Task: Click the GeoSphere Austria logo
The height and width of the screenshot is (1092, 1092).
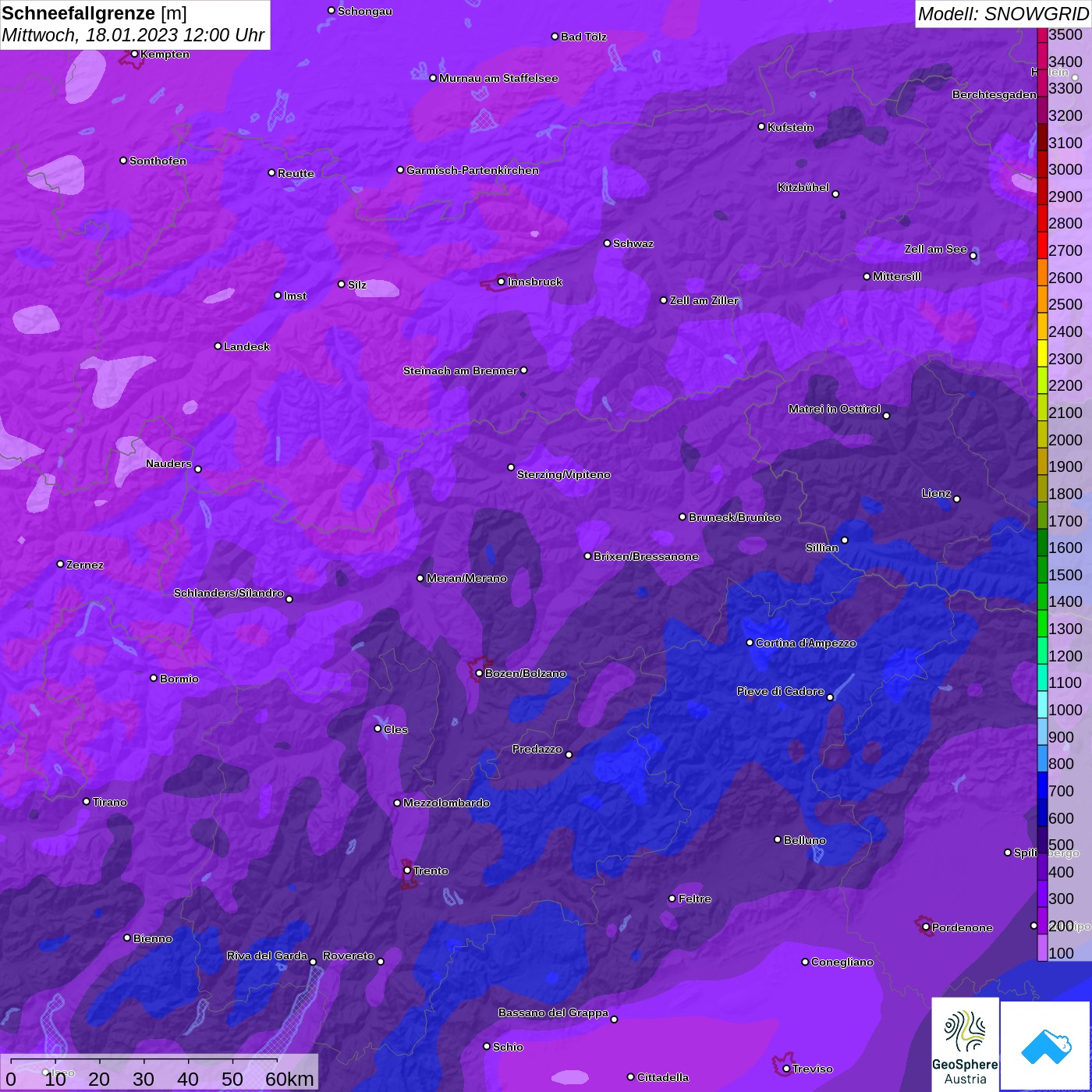Action: (965, 1045)
